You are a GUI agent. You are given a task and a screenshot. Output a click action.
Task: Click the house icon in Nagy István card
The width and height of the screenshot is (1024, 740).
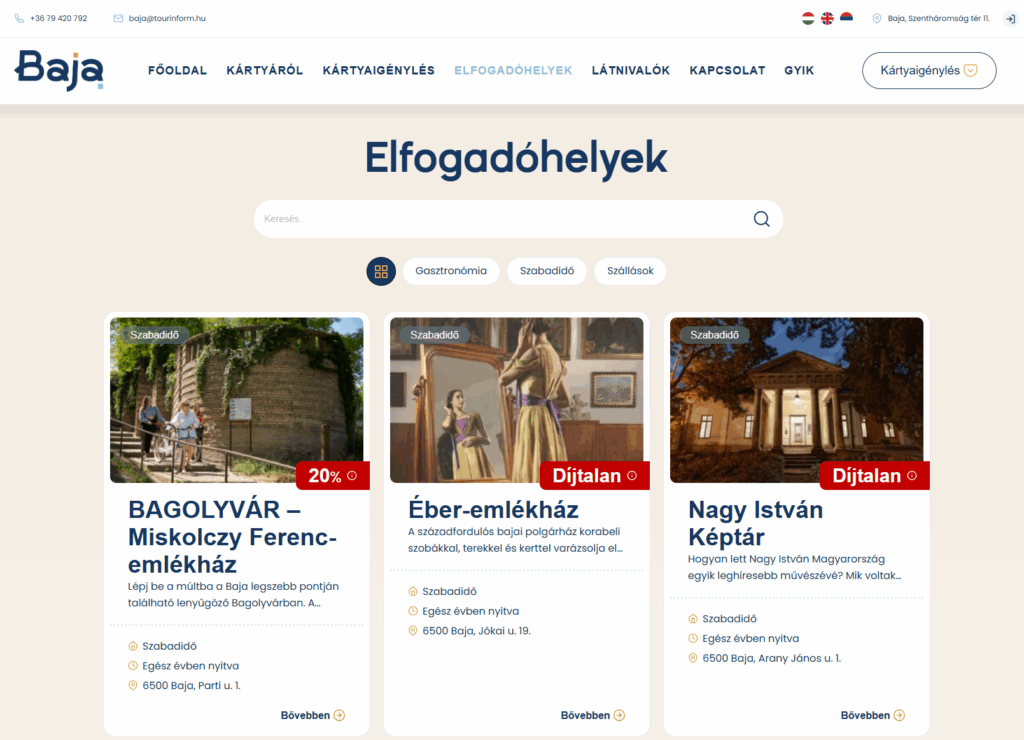point(693,619)
